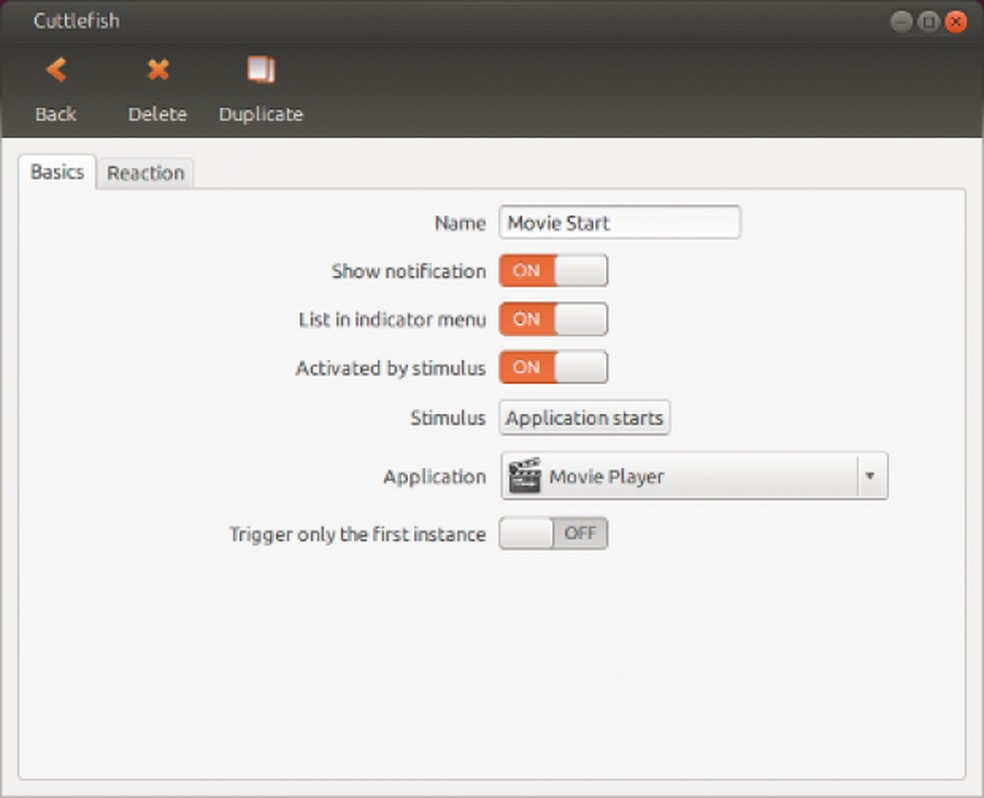Click the Back label in the toolbar

point(56,114)
